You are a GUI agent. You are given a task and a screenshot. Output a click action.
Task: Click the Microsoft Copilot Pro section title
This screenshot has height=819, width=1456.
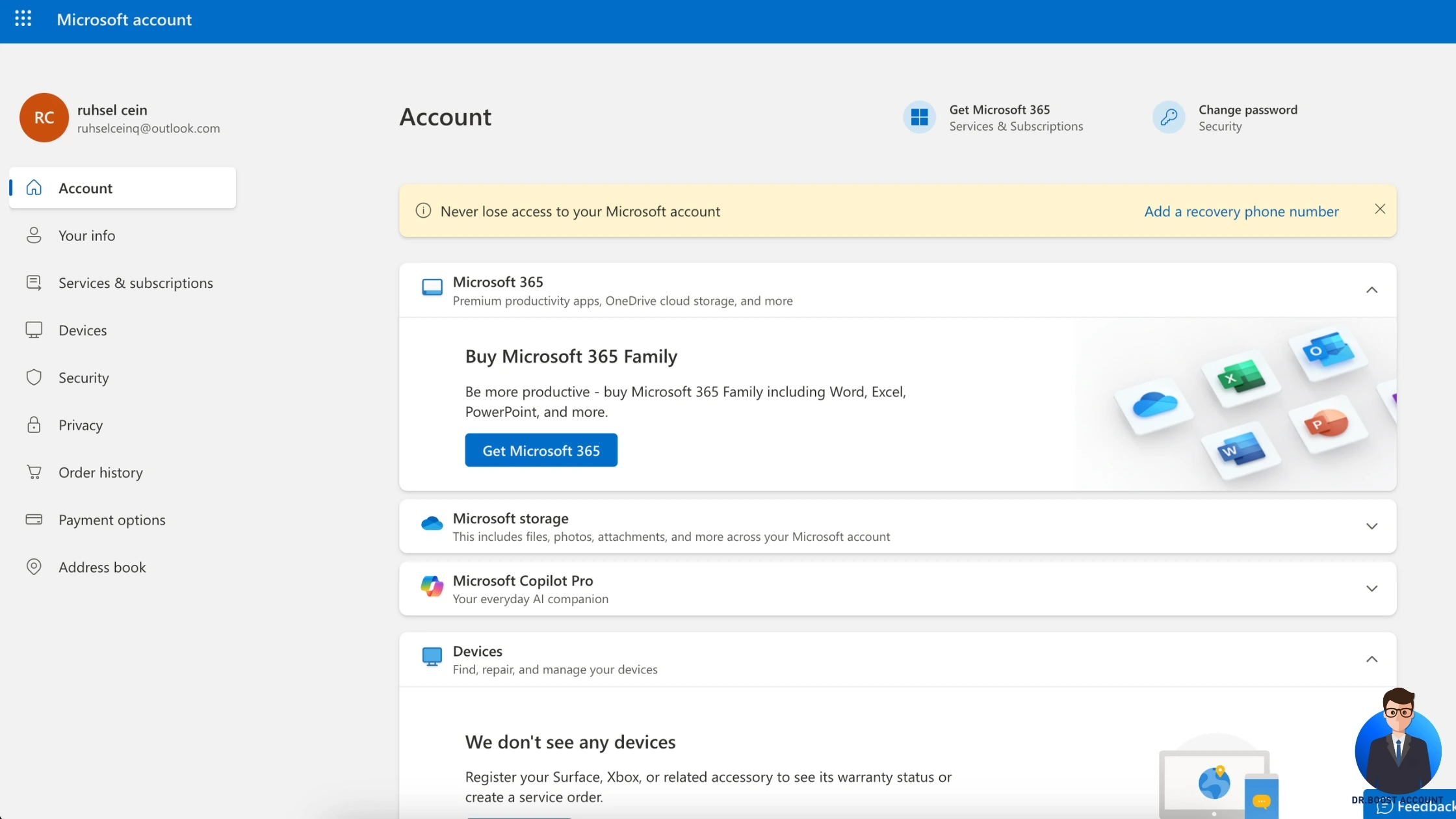click(x=523, y=580)
